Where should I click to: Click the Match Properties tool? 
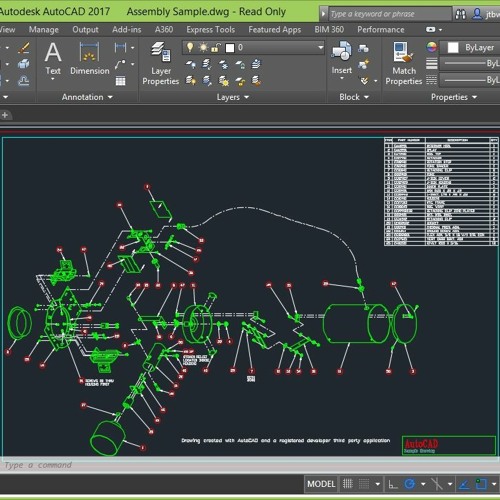[404, 63]
